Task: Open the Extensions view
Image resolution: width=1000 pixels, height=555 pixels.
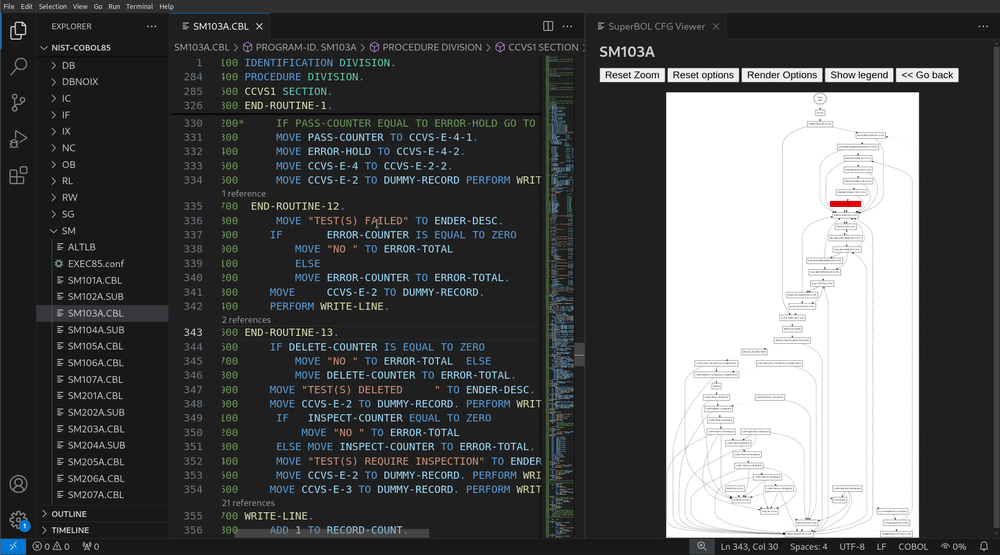Action: 18,176
